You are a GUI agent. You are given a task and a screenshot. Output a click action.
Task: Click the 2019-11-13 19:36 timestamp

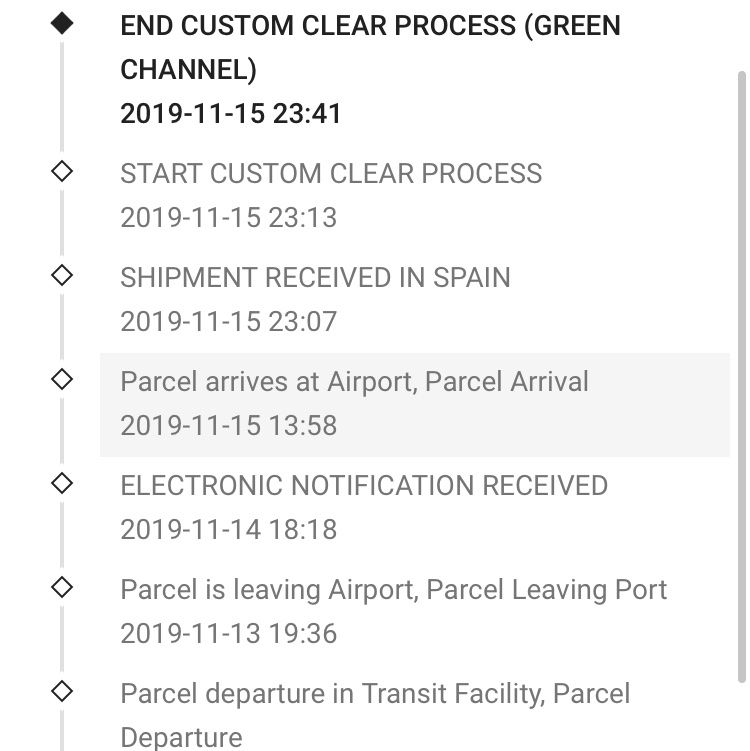pos(228,633)
